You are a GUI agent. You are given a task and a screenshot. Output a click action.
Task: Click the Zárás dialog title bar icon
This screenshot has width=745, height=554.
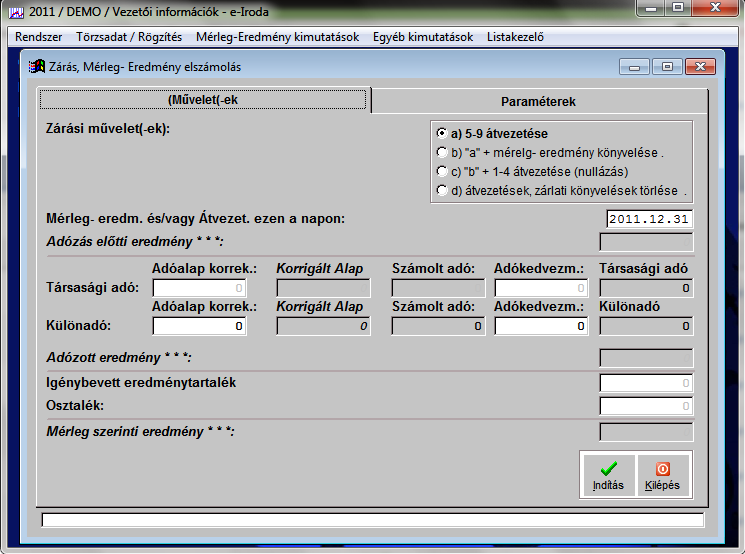coord(36,67)
